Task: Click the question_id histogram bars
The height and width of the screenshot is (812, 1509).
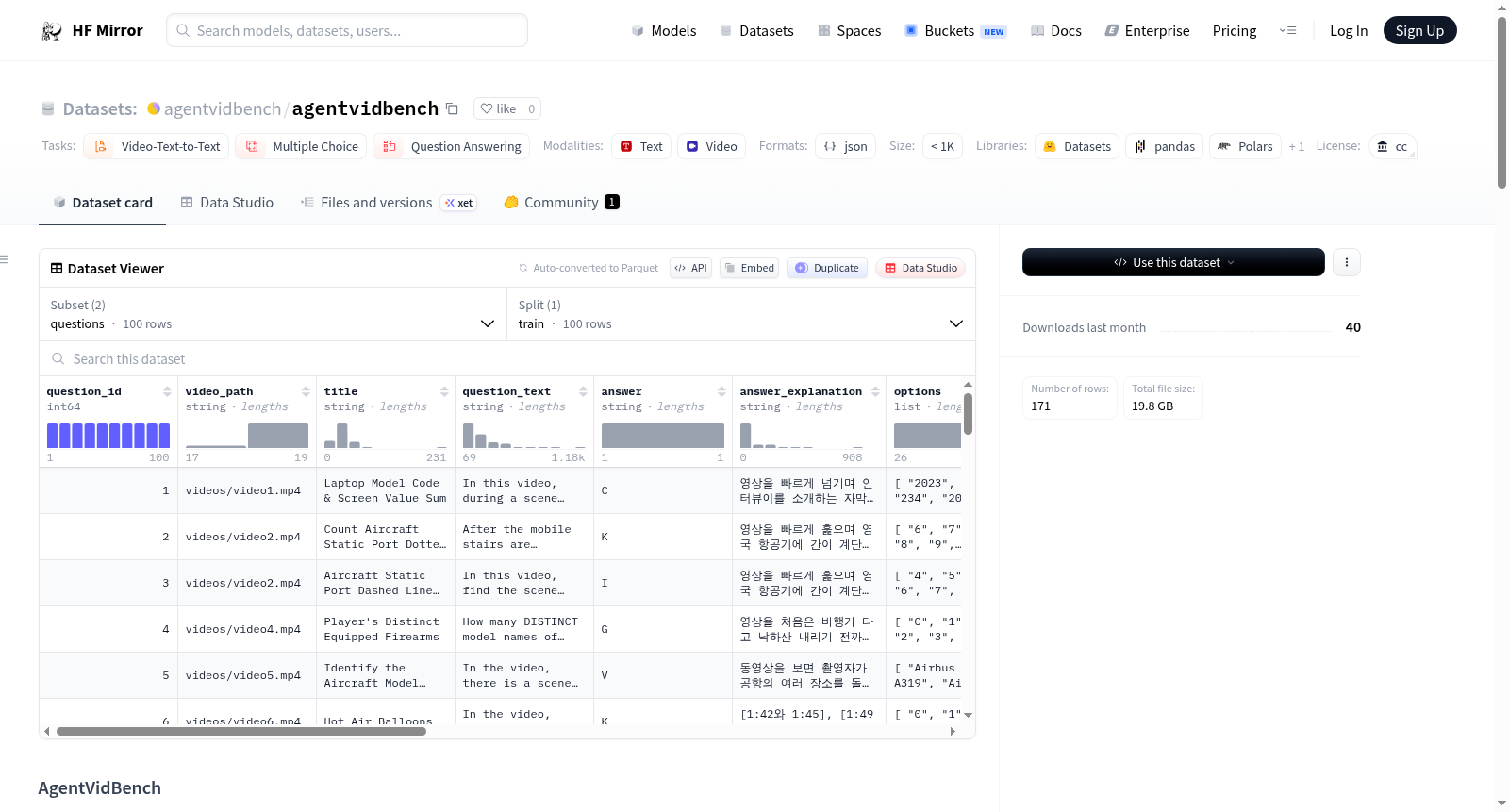Action: [108, 435]
